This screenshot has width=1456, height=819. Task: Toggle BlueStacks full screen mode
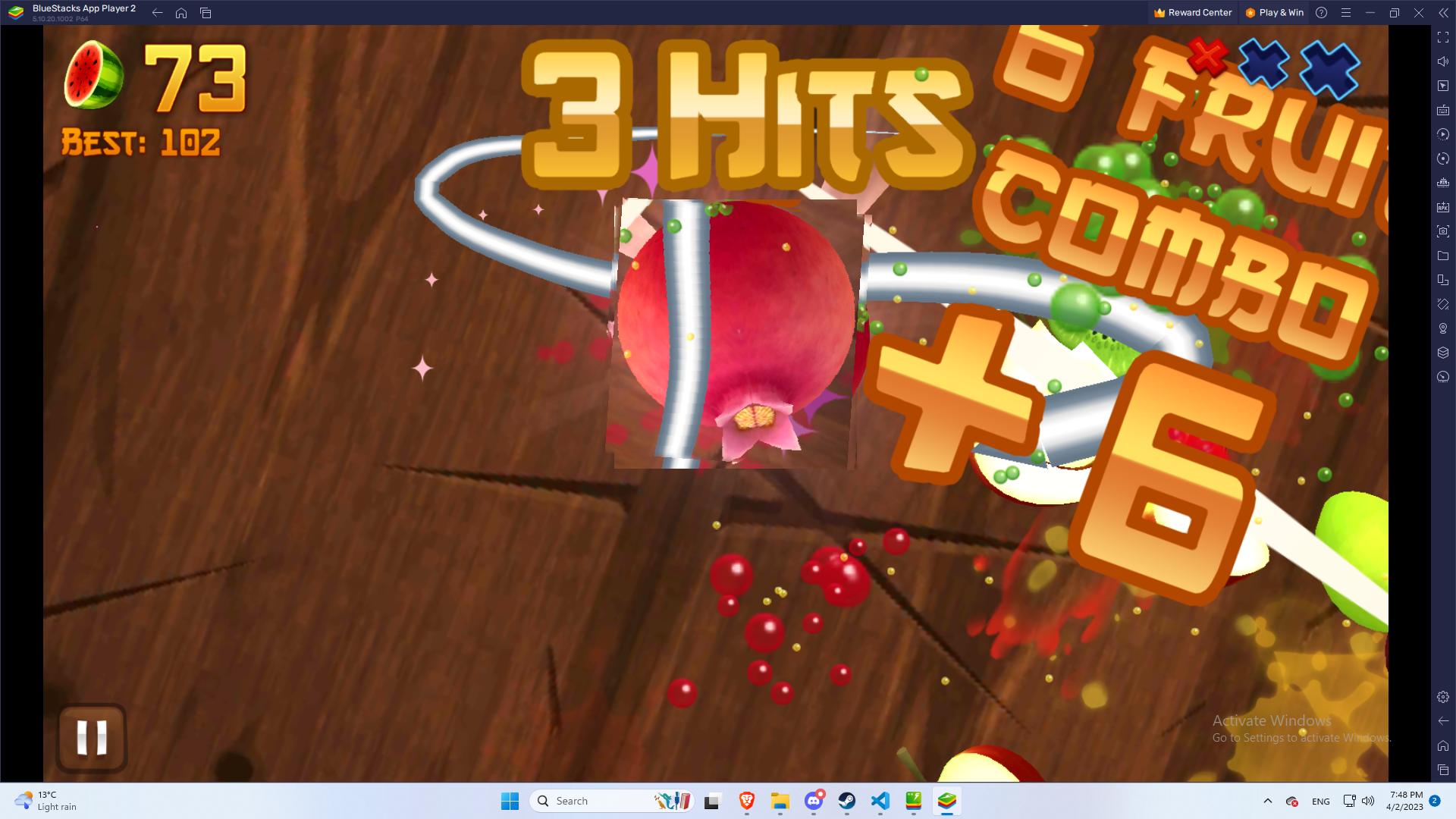[1443, 37]
